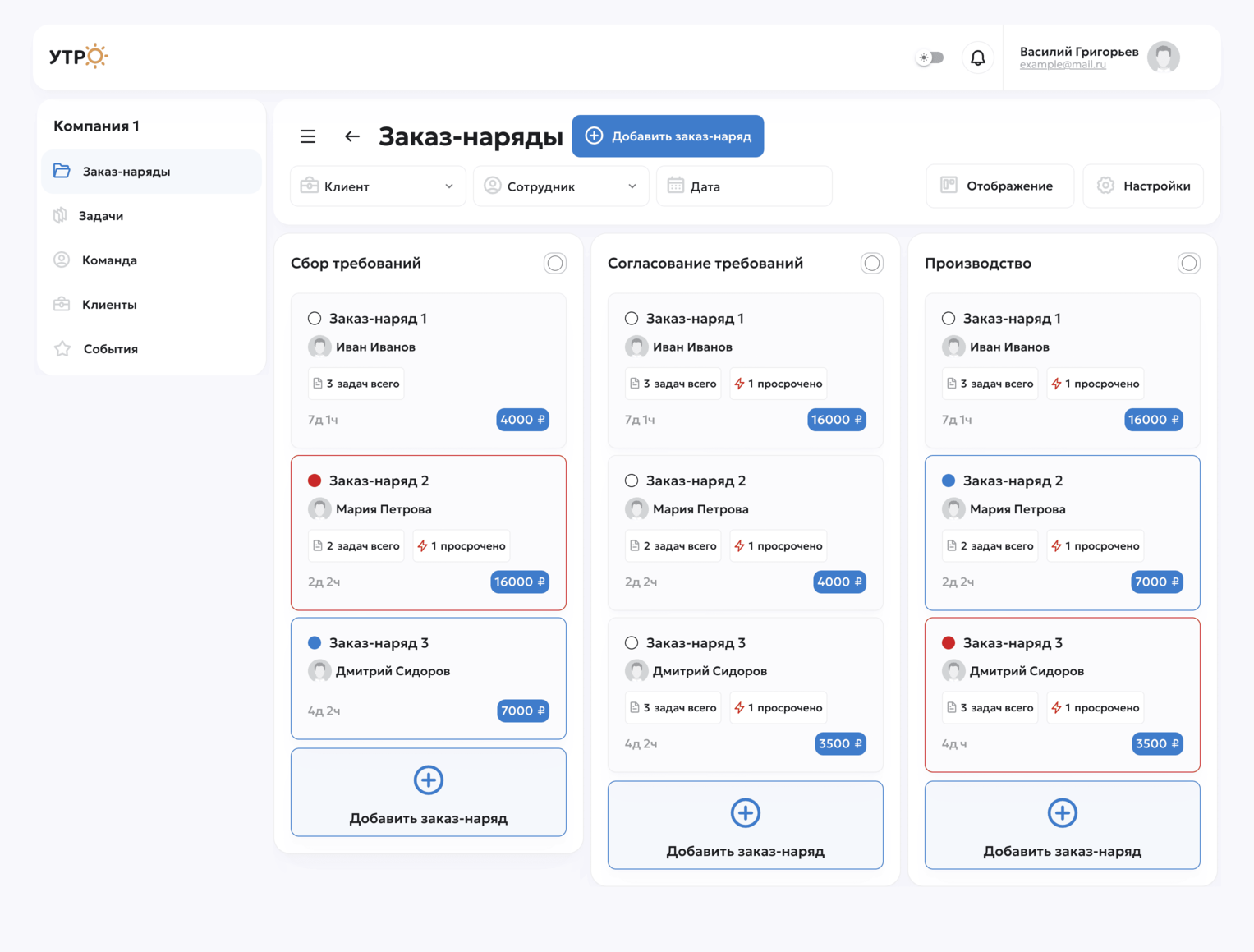Click 7000 ₽ badge in Сбор требований
The width and height of the screenshot is (1254, 952).
tap(522, 711)
